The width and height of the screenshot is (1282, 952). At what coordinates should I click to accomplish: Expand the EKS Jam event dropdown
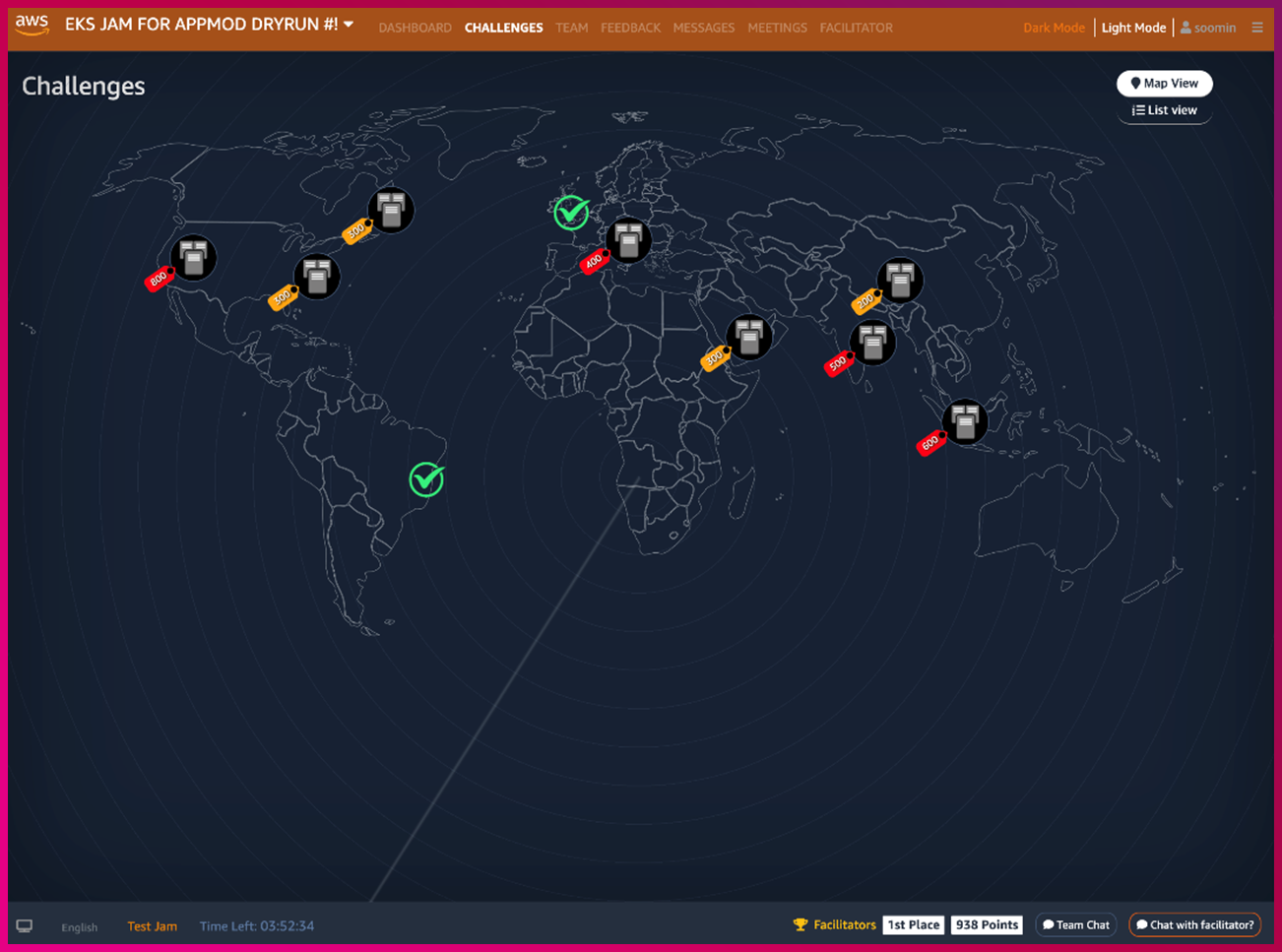(349, 25)
